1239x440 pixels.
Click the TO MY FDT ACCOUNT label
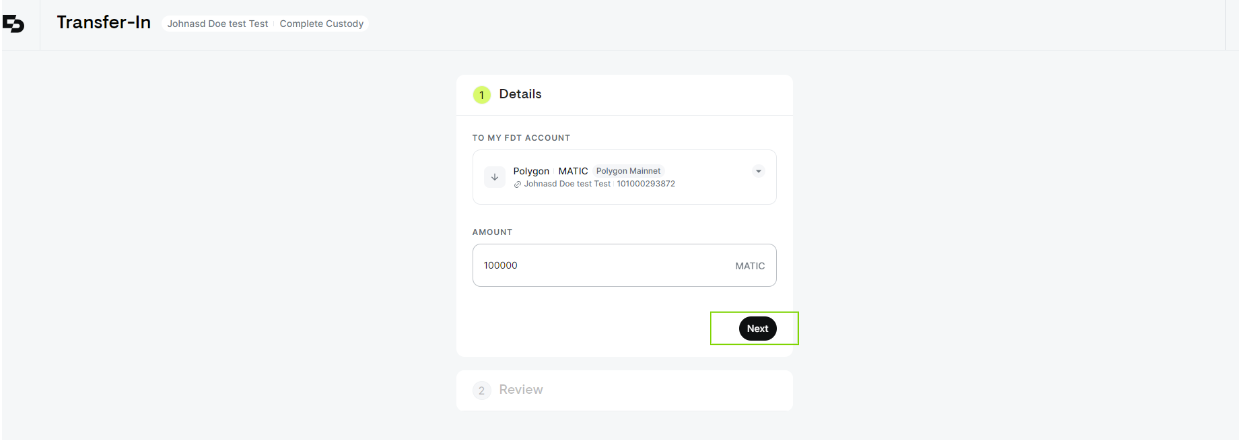521,138
